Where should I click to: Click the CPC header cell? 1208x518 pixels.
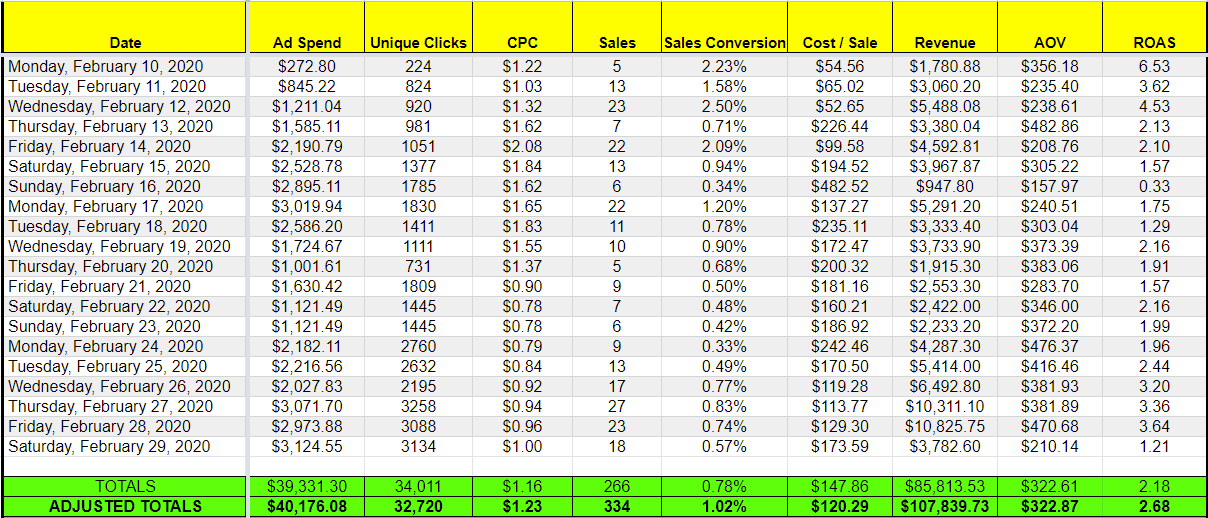pyautogui.click(x=522, y=28)
